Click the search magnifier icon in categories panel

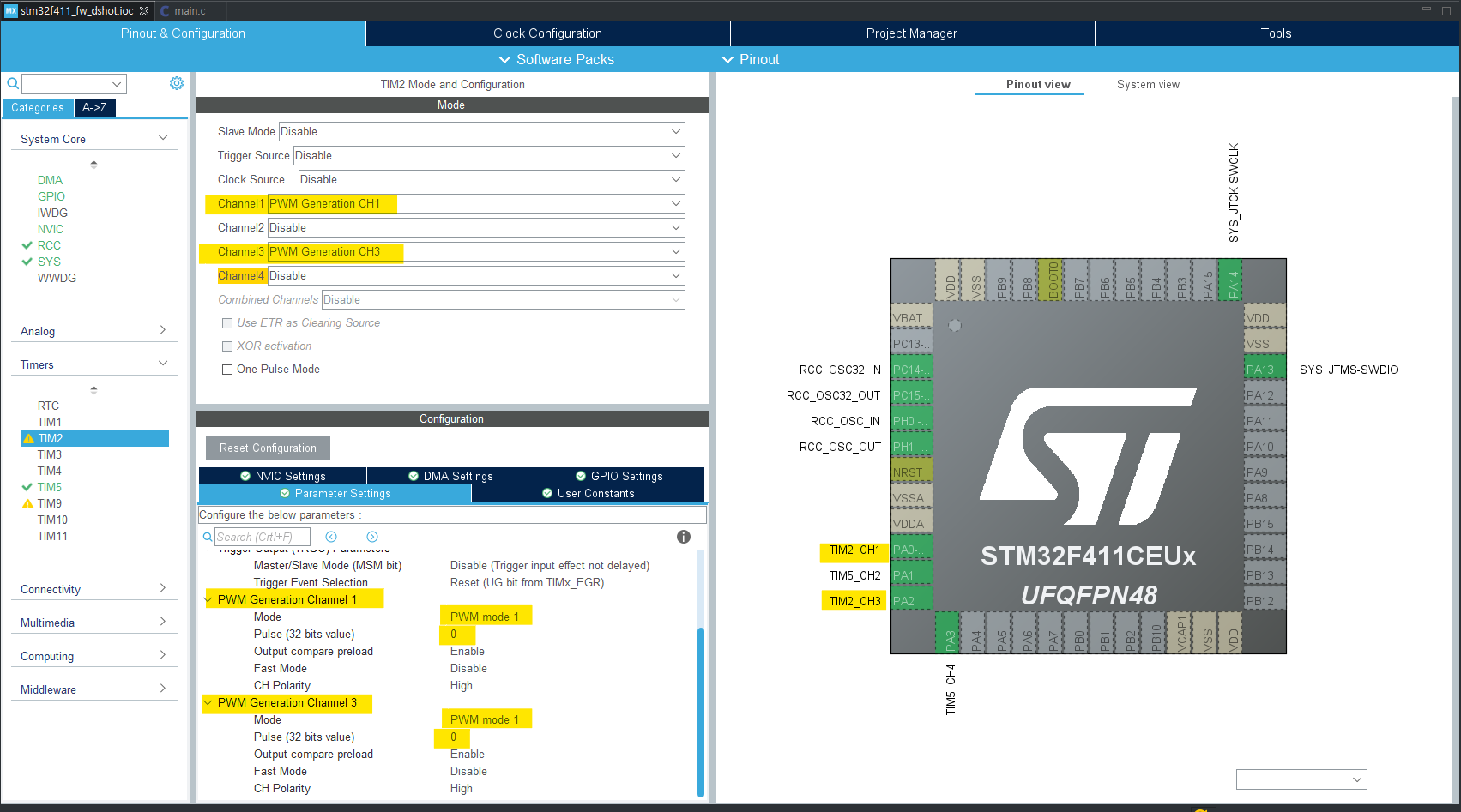tap(13, 83)
